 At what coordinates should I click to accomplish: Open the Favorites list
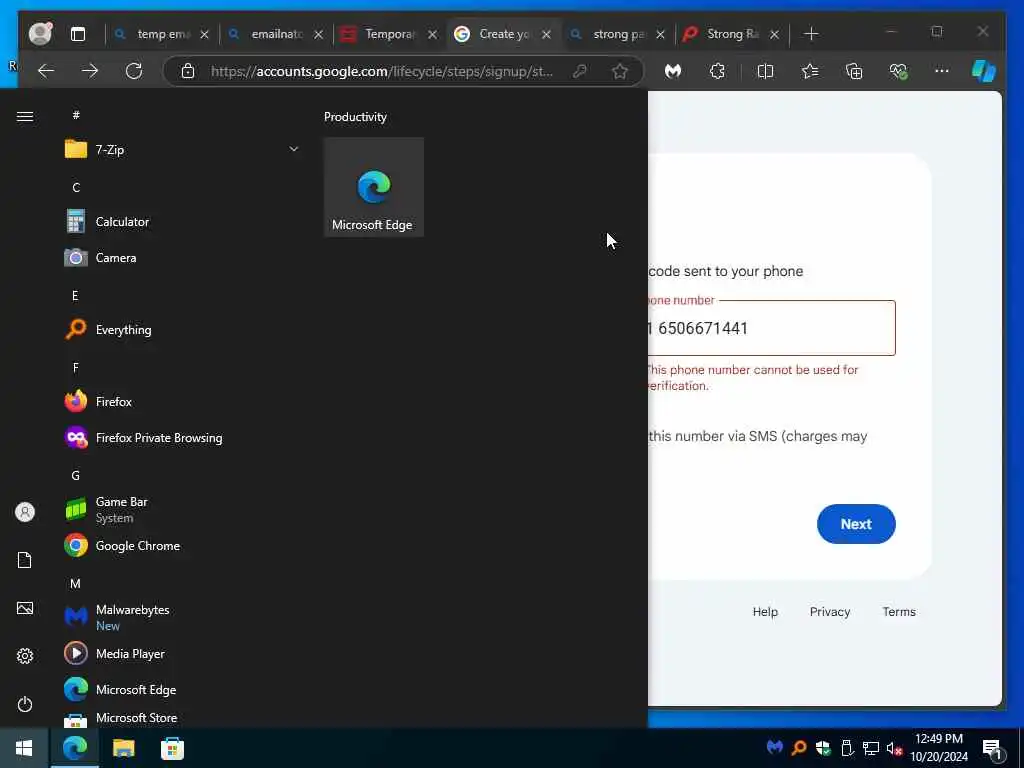(x=810, y=71)
